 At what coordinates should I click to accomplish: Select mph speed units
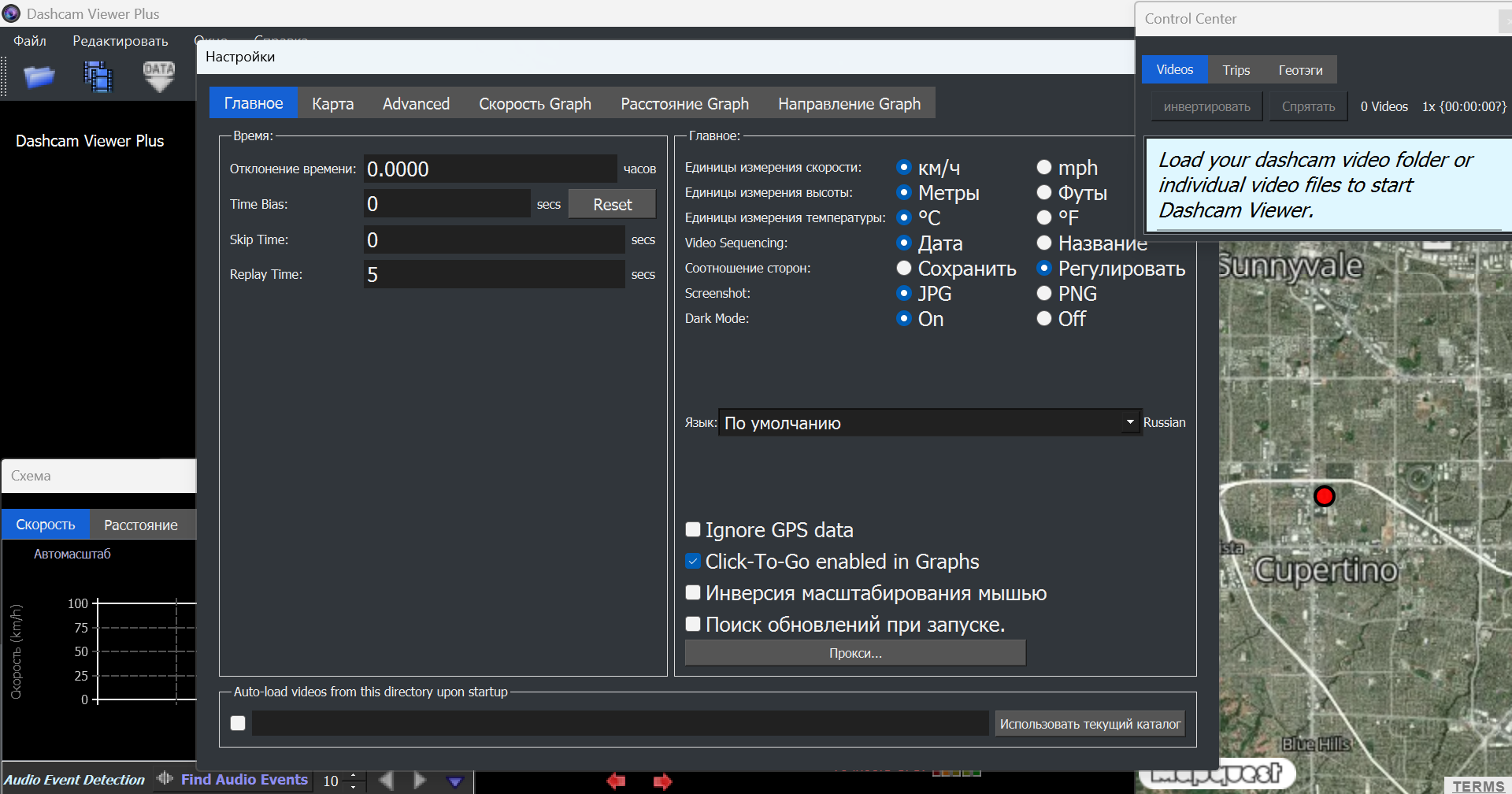(x=1044, y=167)
